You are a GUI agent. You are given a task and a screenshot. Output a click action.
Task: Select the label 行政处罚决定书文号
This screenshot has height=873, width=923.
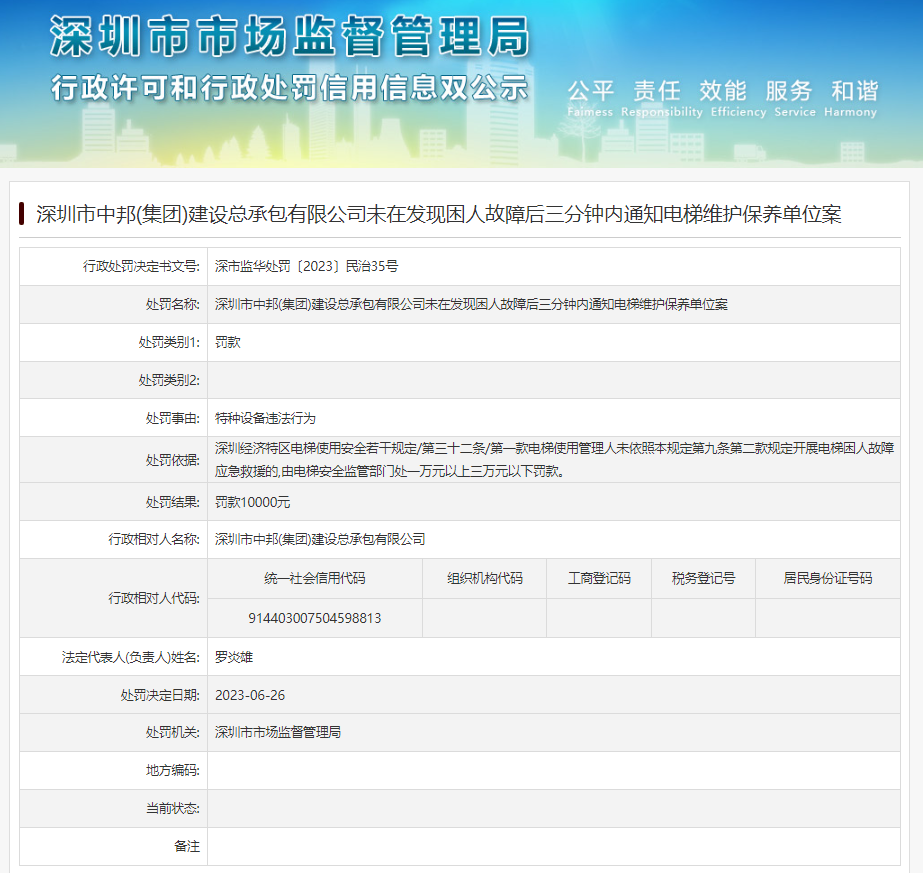tap(141, 267)
